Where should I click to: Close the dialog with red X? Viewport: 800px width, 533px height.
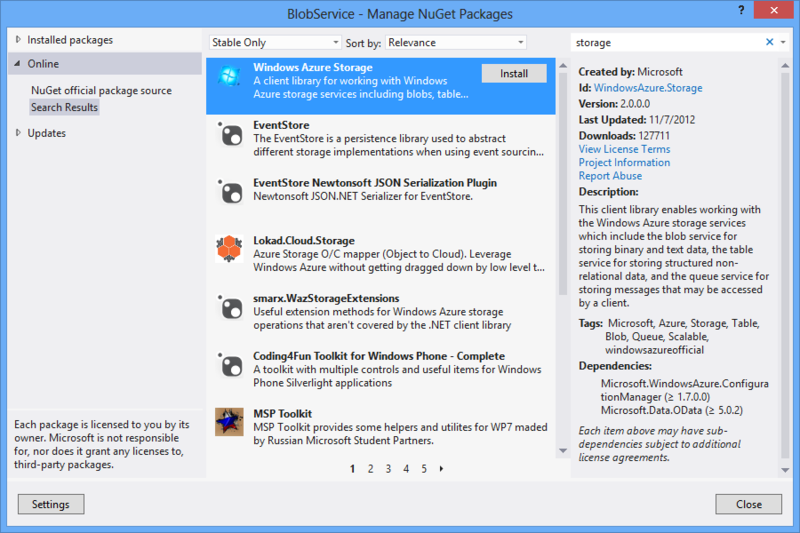pos(773,10)
